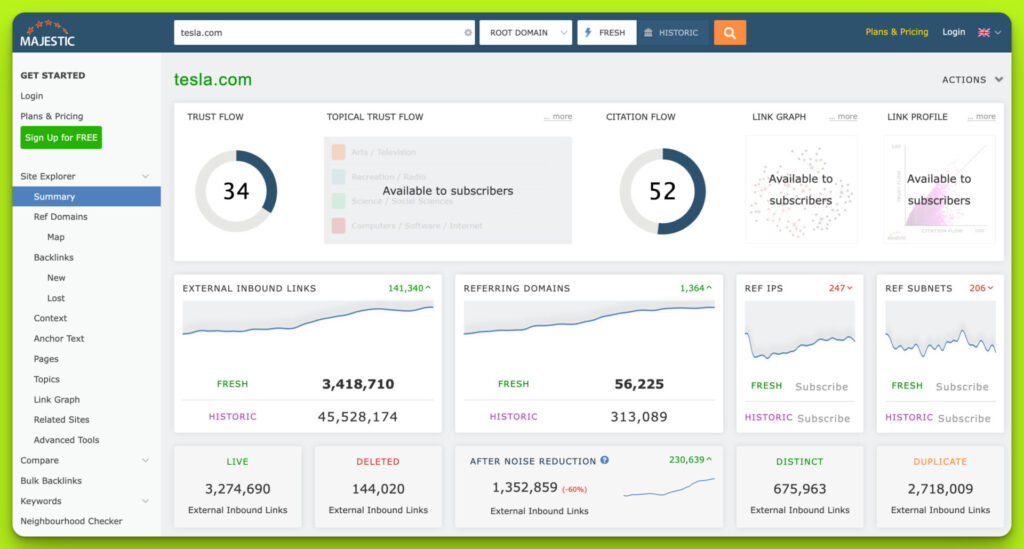Image resolution: width=1024 pixels, height=549 pixels.
Task: Expand the Compare sidebar section
Action: pyautogui.click(x=145, y=461)
